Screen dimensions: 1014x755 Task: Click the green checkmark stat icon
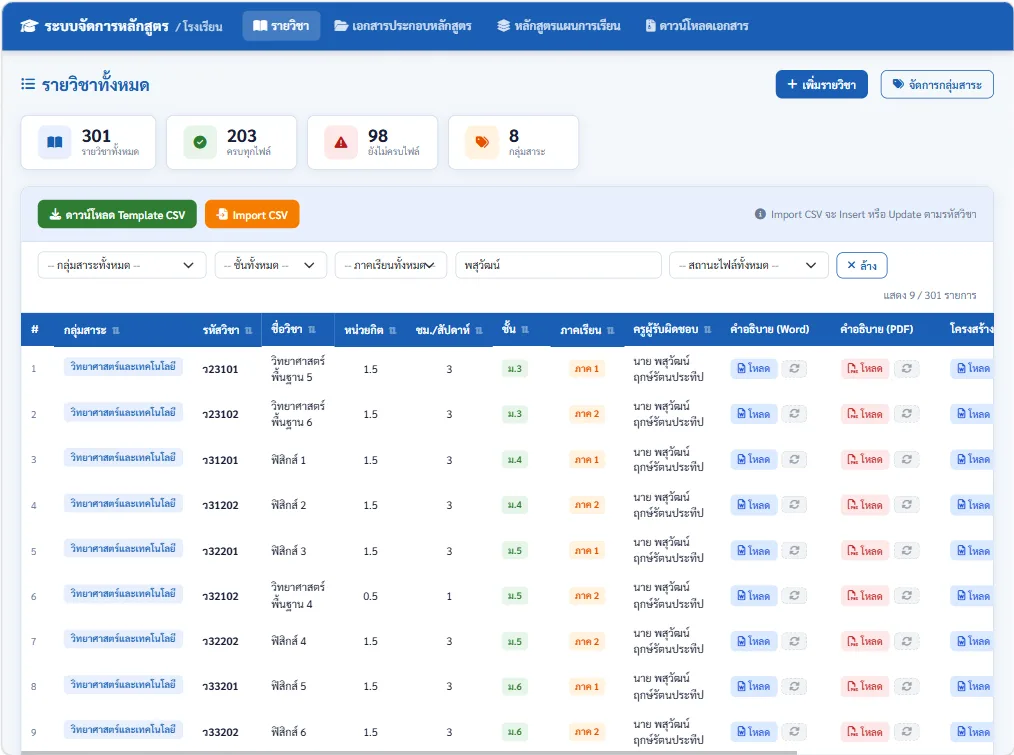(200, 142)
